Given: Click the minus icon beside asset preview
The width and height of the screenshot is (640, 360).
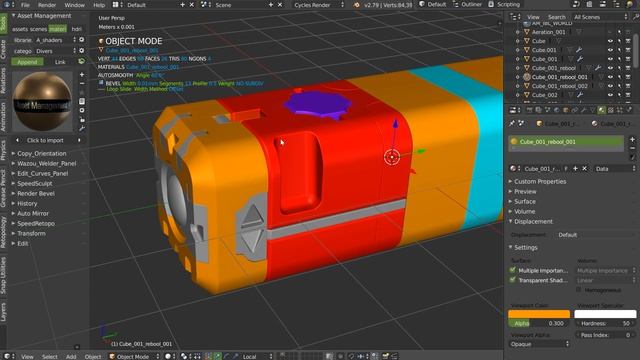Looking at the screenshot, I should coord(82,84).
